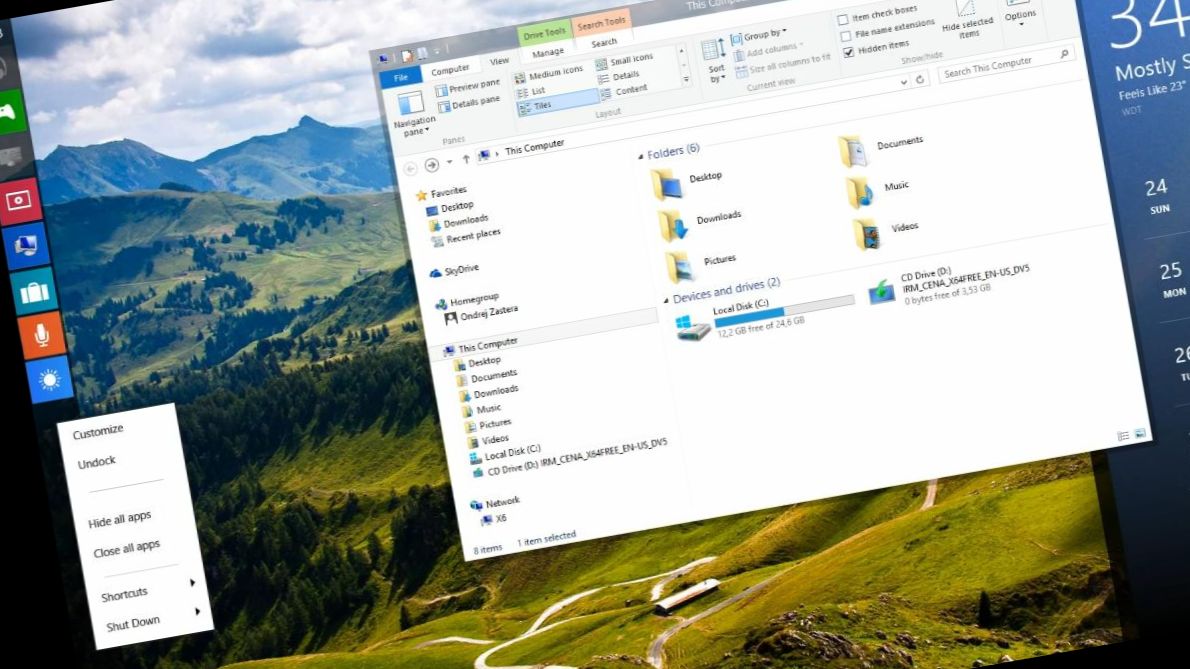Click the search magnifier icon
This screenshot has width=1190, height=669.
click(1064, 54)
